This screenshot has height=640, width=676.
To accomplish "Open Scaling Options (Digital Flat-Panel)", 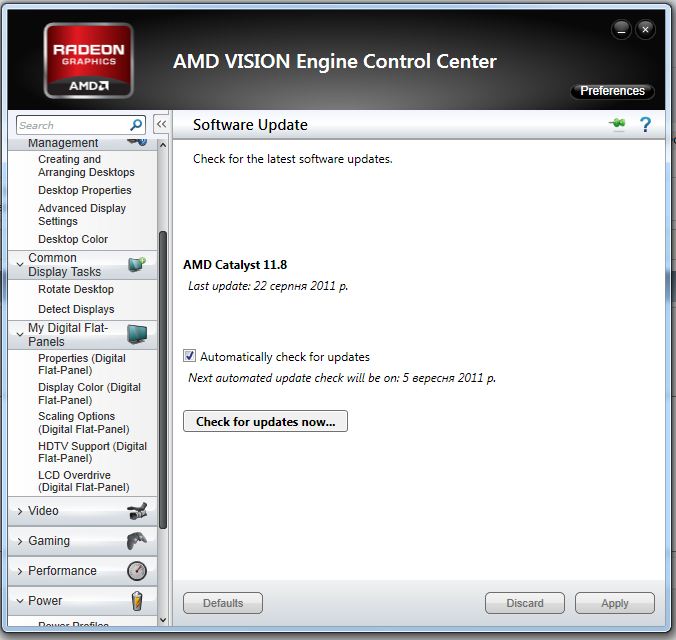I will (x=84, y=423).
